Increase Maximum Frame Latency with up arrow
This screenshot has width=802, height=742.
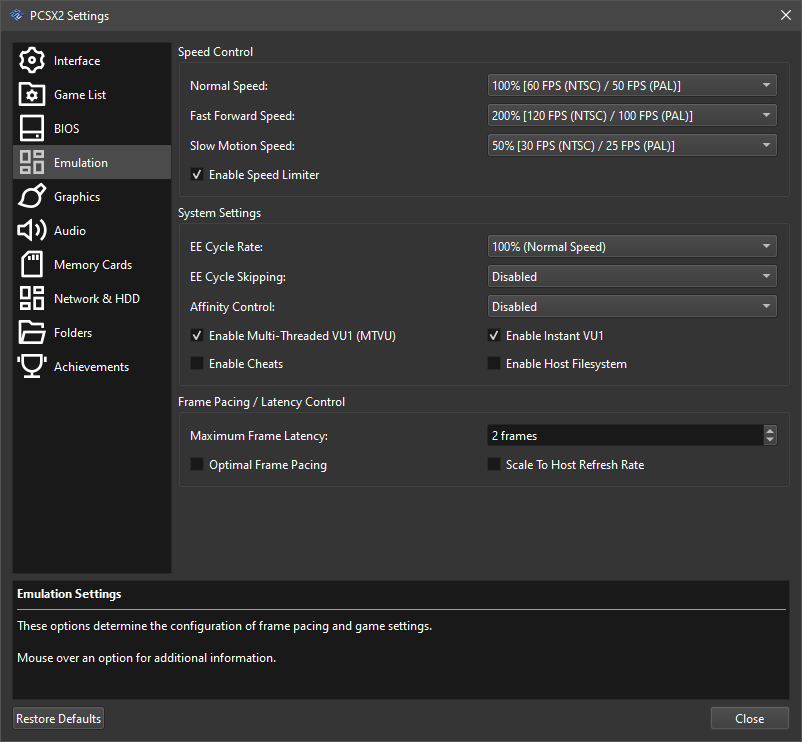click(x=770, y=431)
